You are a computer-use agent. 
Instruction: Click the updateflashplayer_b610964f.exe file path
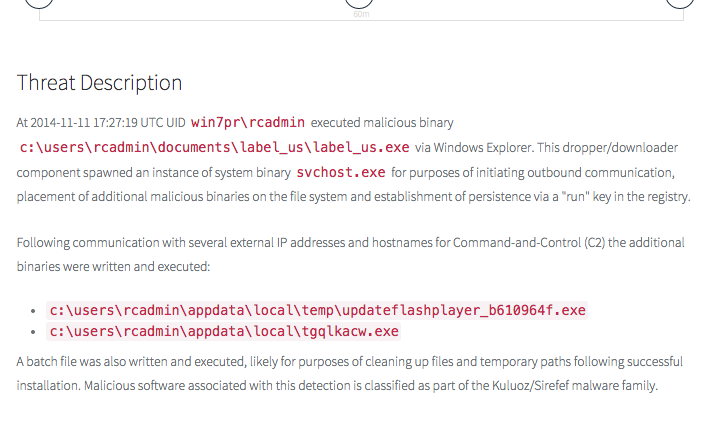click(x=317, y=310)
